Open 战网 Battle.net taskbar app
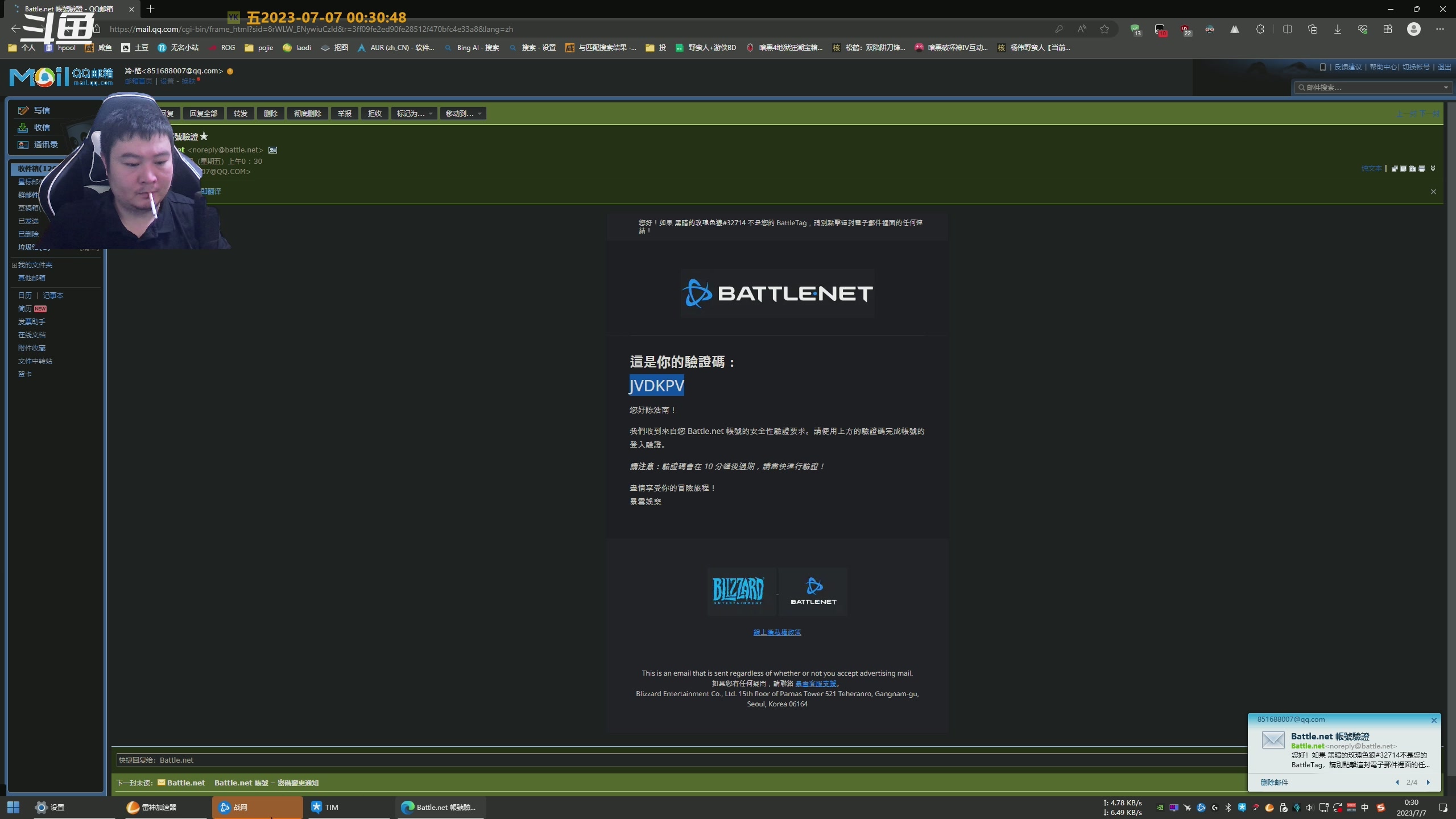Image resolution: width=1456 pixels, height=819 pixels. pyautogui.click(x=257, y=807)
